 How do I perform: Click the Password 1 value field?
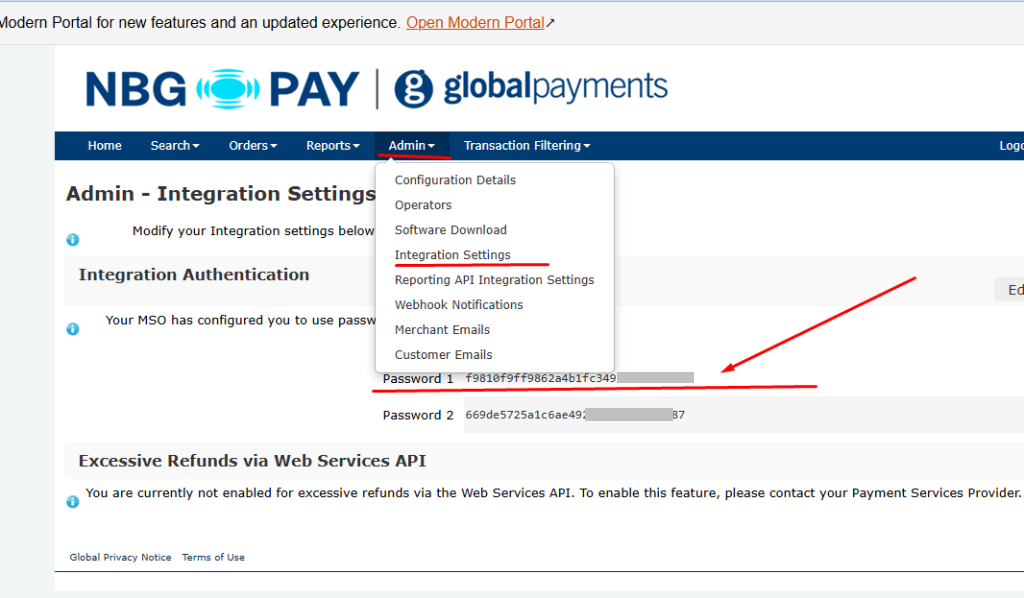coord(579,378)
